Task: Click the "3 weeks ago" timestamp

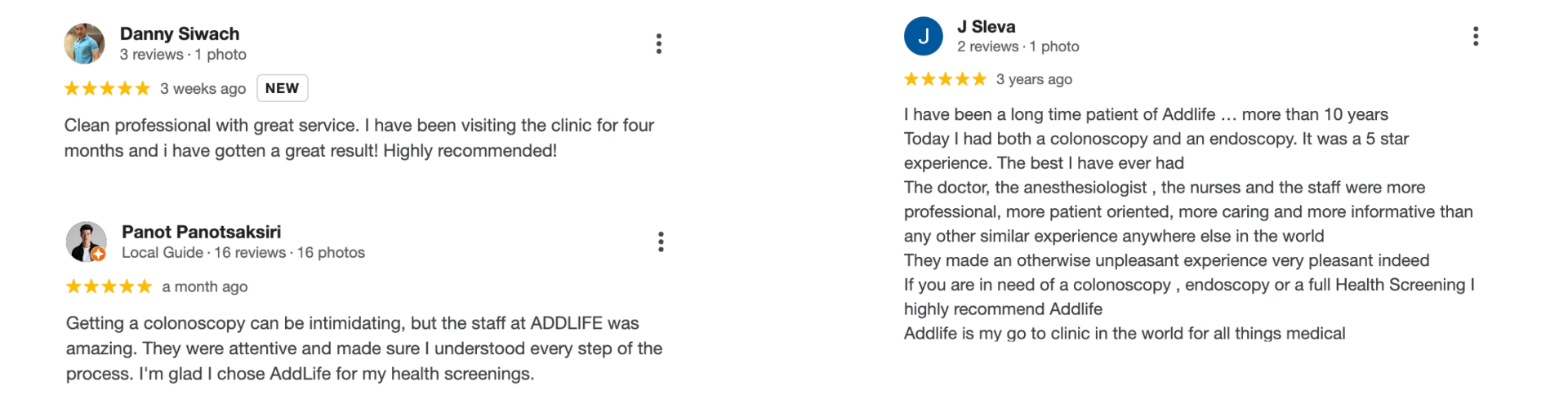Action: [x=203, y=88]
